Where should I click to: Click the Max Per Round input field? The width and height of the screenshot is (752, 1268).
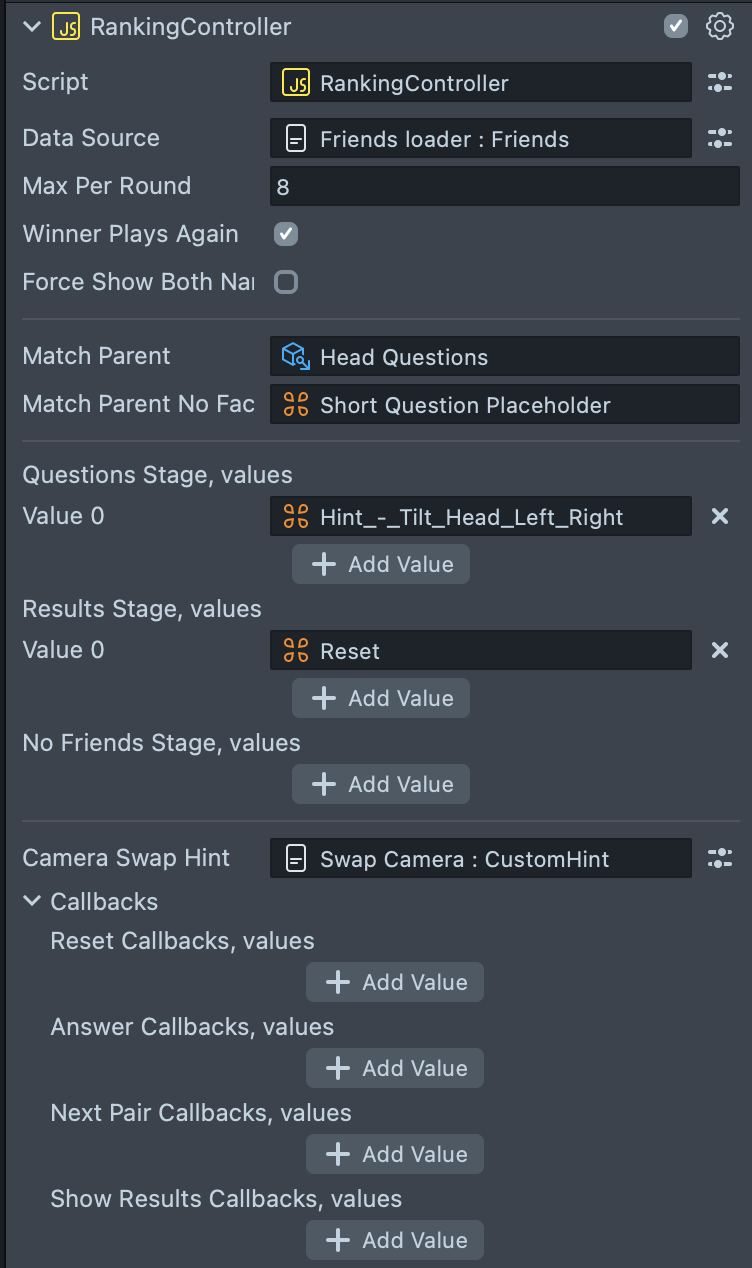coord(504,187)
